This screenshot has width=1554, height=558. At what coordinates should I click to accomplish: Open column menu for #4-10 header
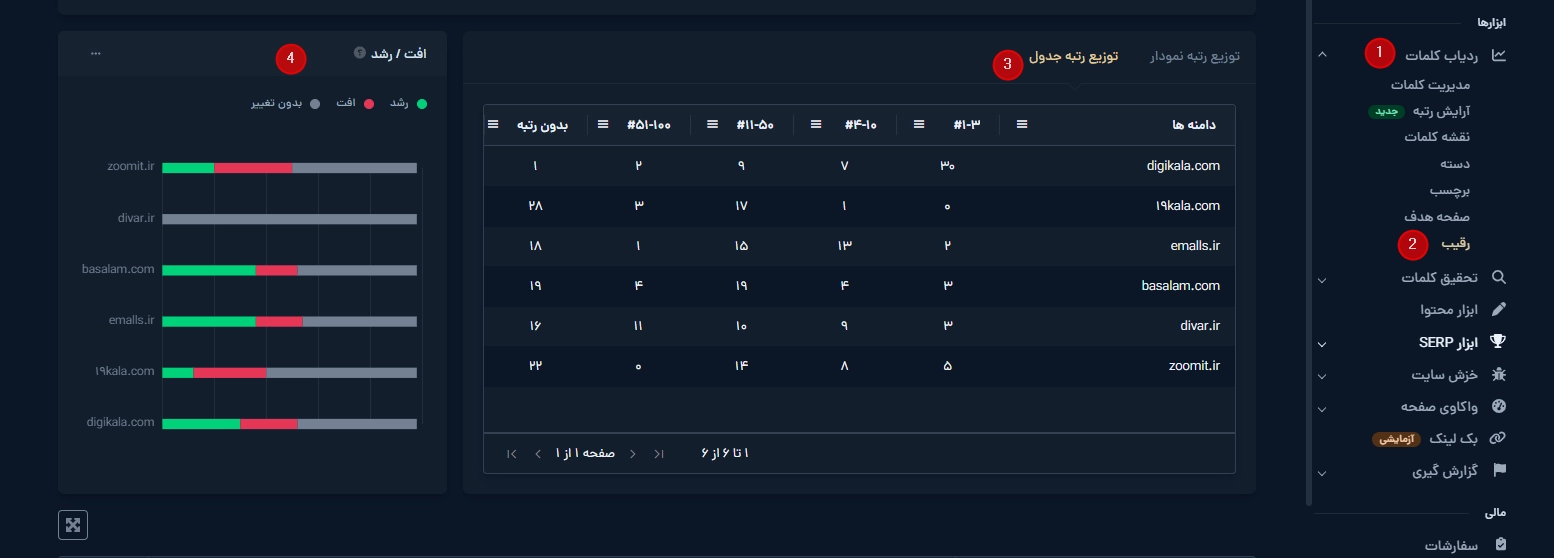[815, 125]
